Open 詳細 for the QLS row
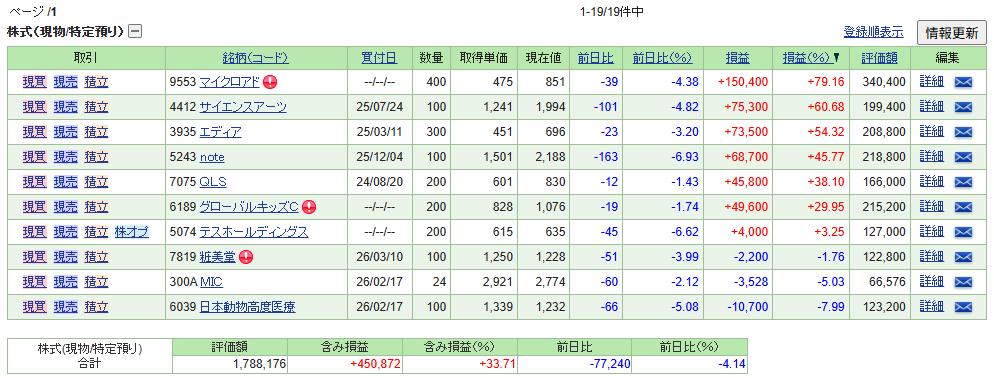 931,182
